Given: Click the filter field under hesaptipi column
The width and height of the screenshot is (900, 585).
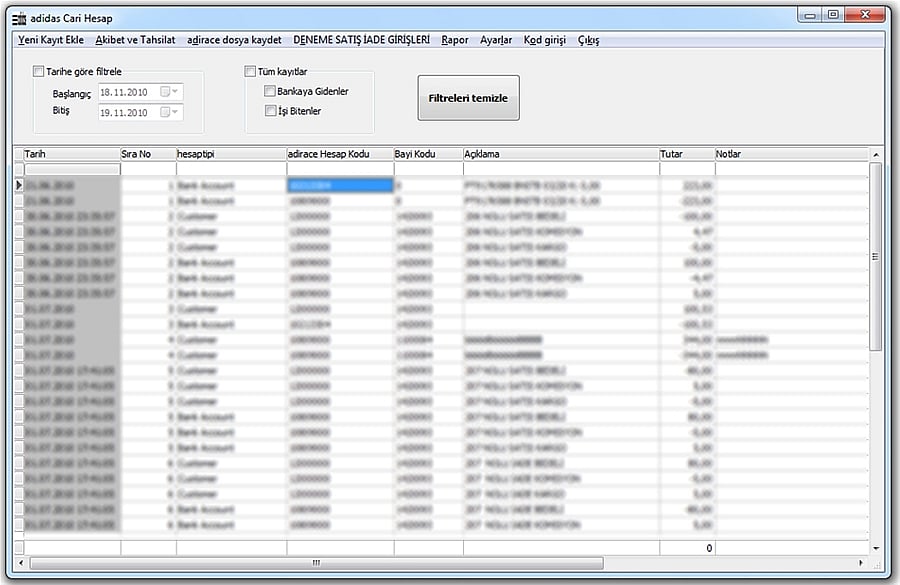Looking at the screenshot, I should 231,169.
